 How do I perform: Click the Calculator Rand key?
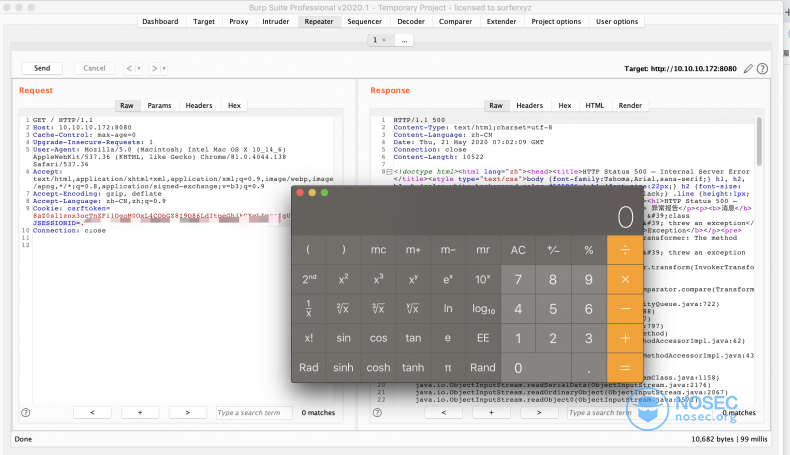pos(483,368)
